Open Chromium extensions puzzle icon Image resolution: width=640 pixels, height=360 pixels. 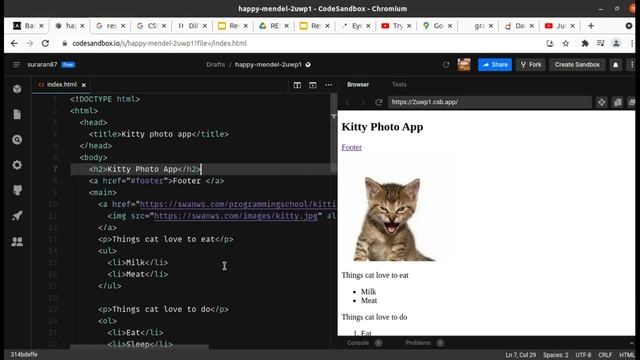click(x=585, y=43)
